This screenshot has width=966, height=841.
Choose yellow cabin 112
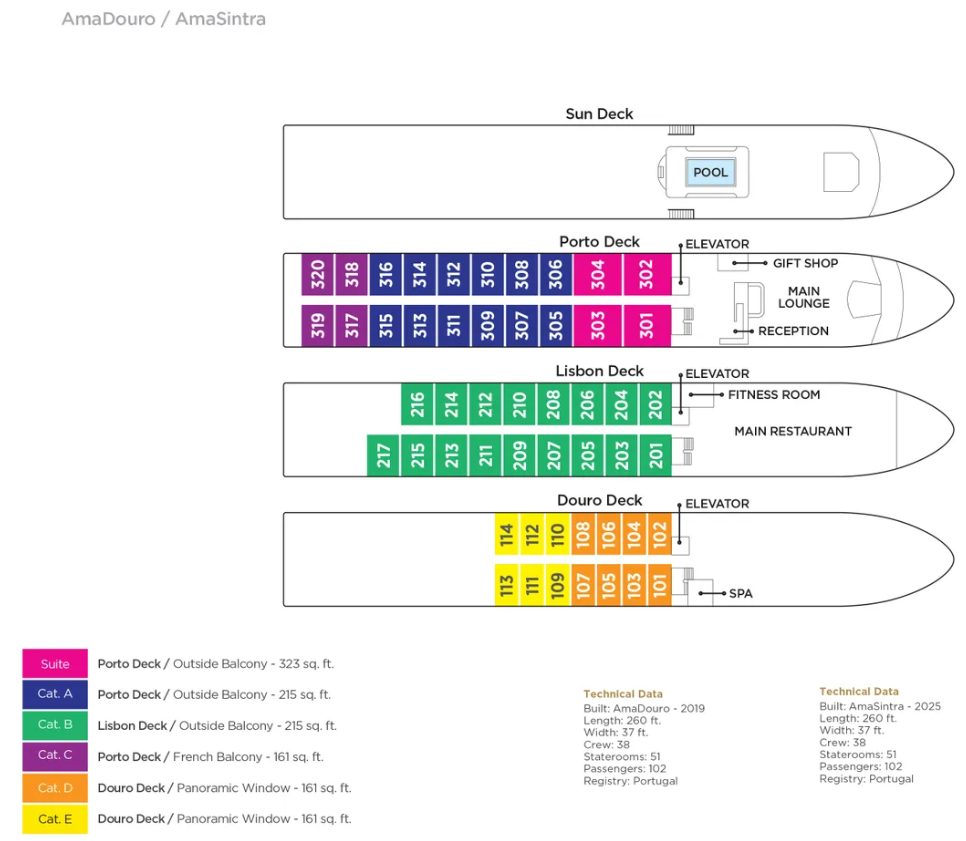(532, 534)
